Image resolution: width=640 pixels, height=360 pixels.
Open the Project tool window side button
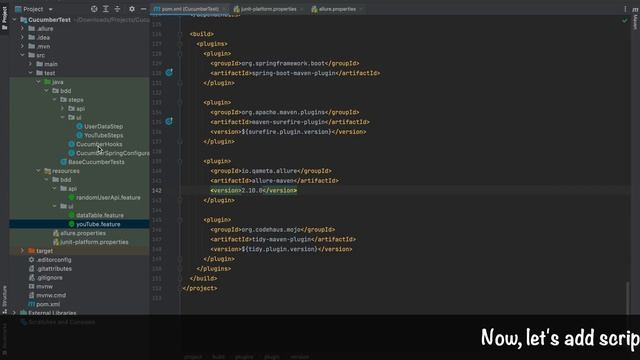click(x=4, y=18)
